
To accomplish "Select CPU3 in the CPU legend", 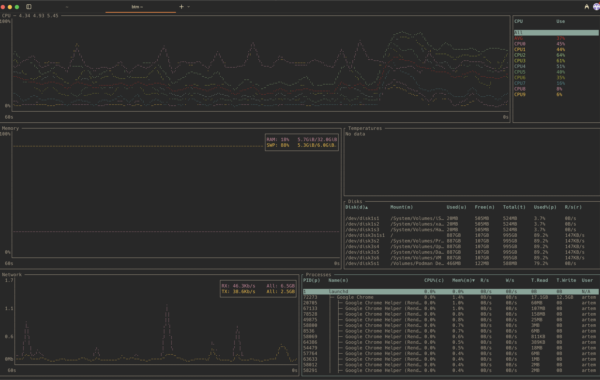I will [x=556, y=61].
